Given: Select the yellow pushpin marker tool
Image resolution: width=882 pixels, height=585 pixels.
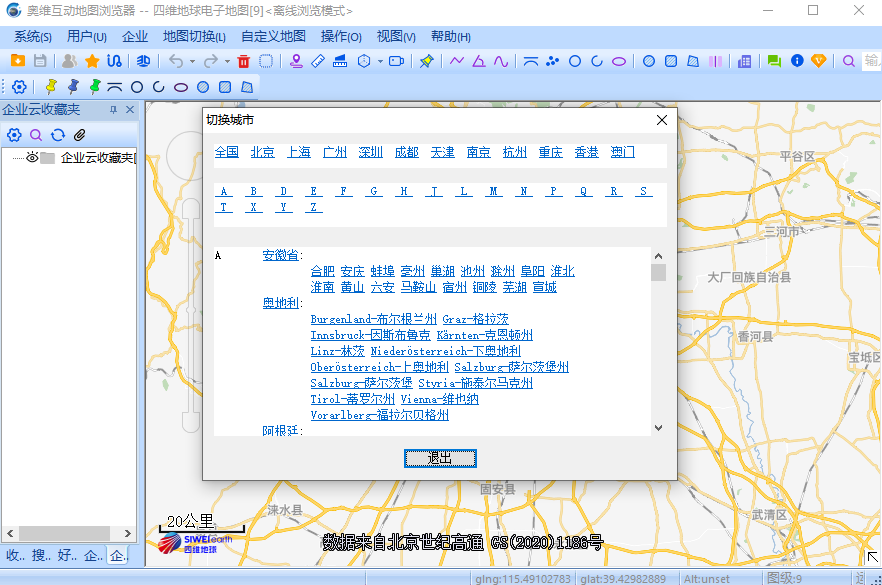Looking at the screenshot, I should coord(52,87).
